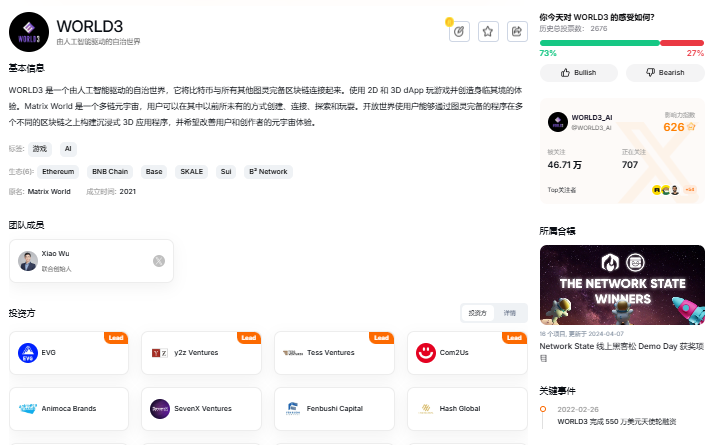
Task: Open the B² Network ecosystem tag
Action: [x=268, y=172]
